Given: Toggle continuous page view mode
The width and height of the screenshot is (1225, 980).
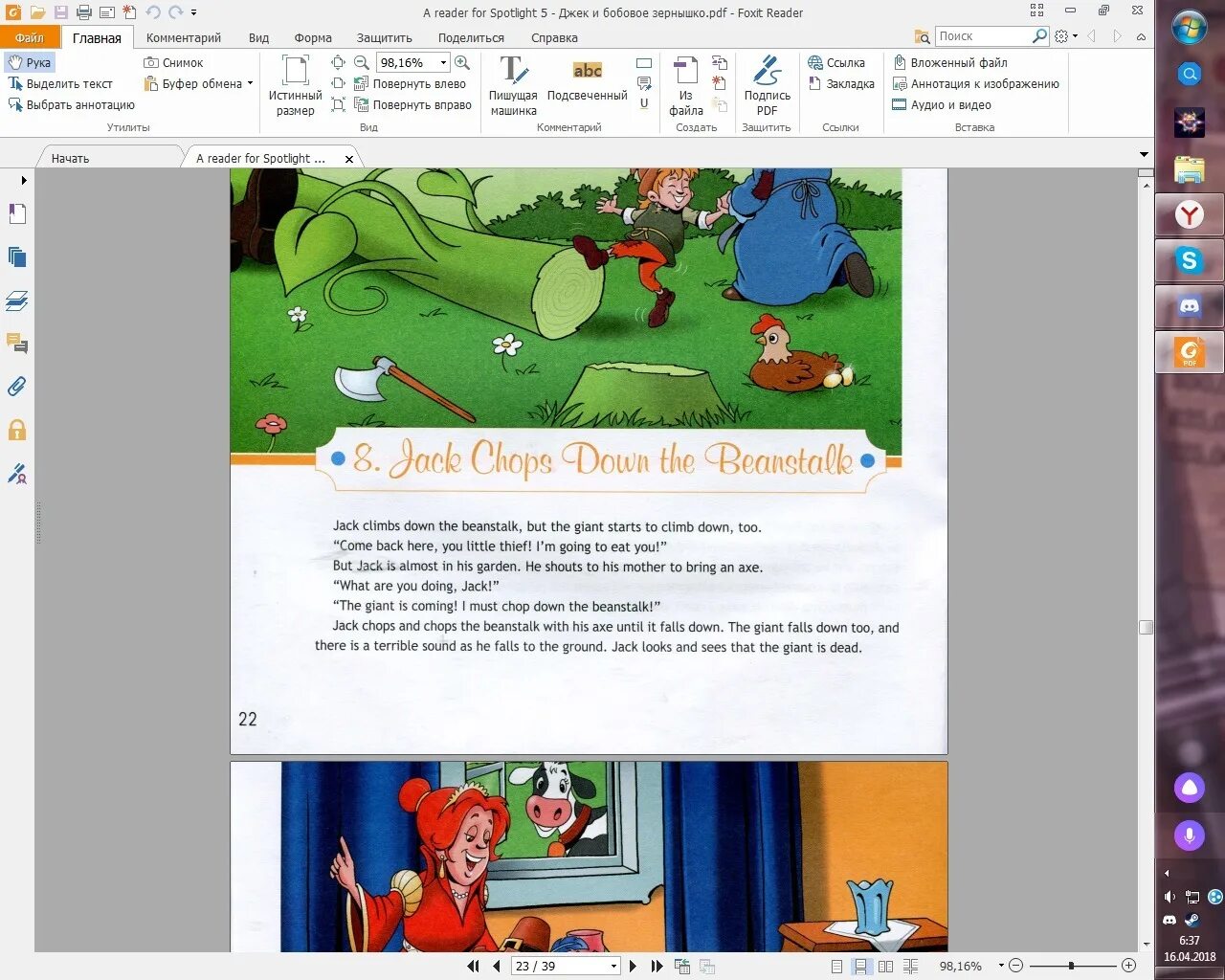Looking at the screenshot, I should [x=861, y=967].
